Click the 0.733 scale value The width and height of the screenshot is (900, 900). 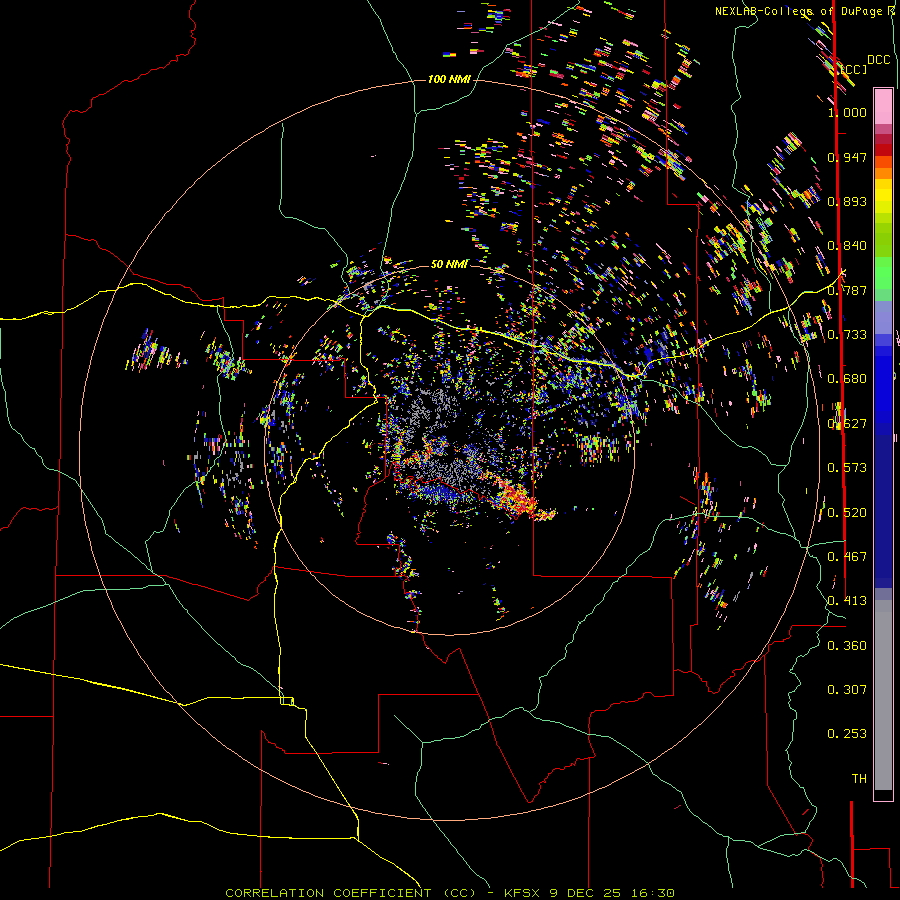pyautogui.click(x=847, y=335)
